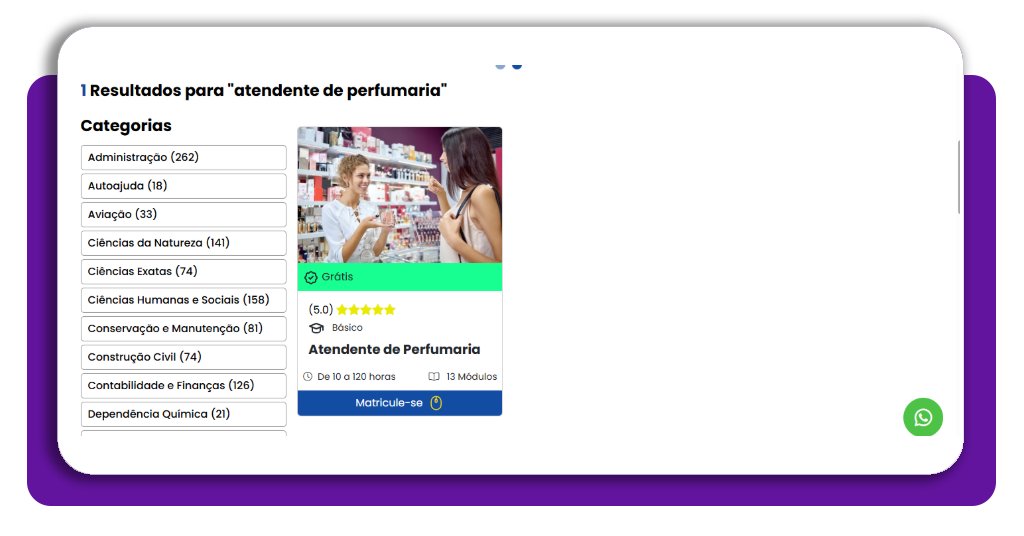Choose Conservação e Manutenção (81) category
1024x536 pixels.
[184, 328]
